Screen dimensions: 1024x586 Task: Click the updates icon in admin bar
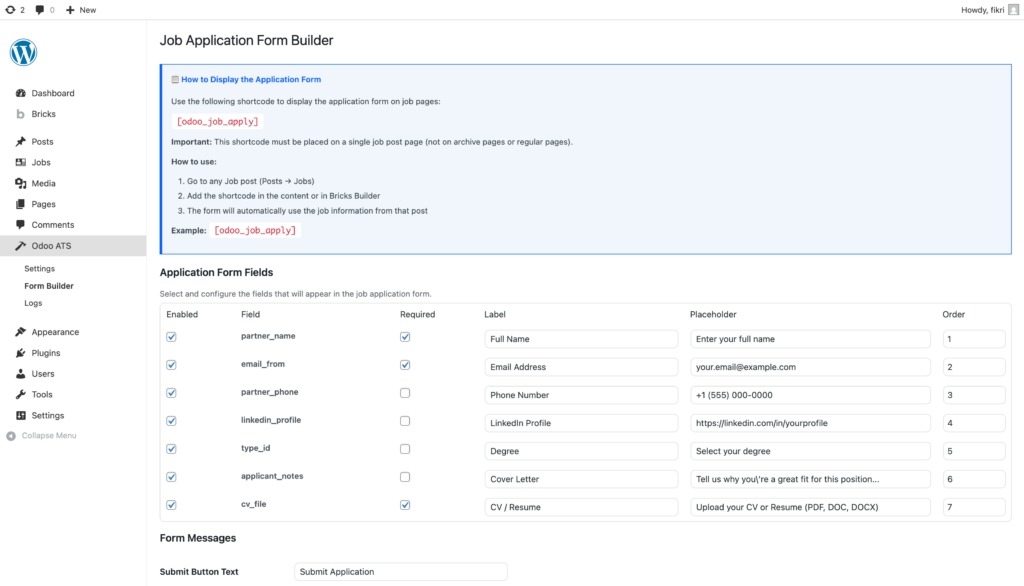10,9
